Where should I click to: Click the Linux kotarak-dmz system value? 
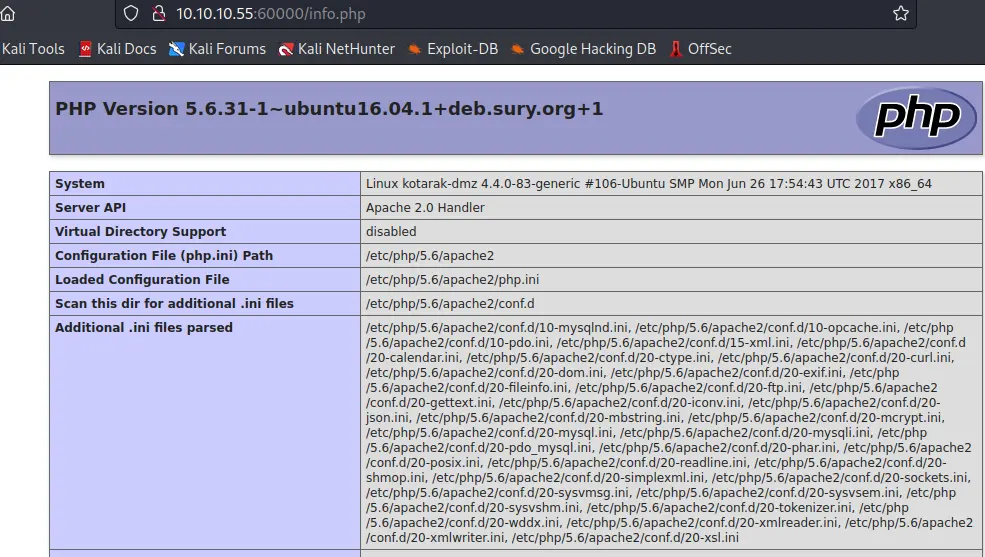click(x=649, y=183)
